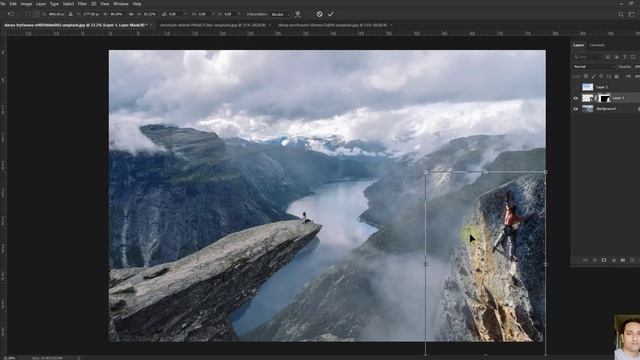Open the Window menu

click(120, 4)
